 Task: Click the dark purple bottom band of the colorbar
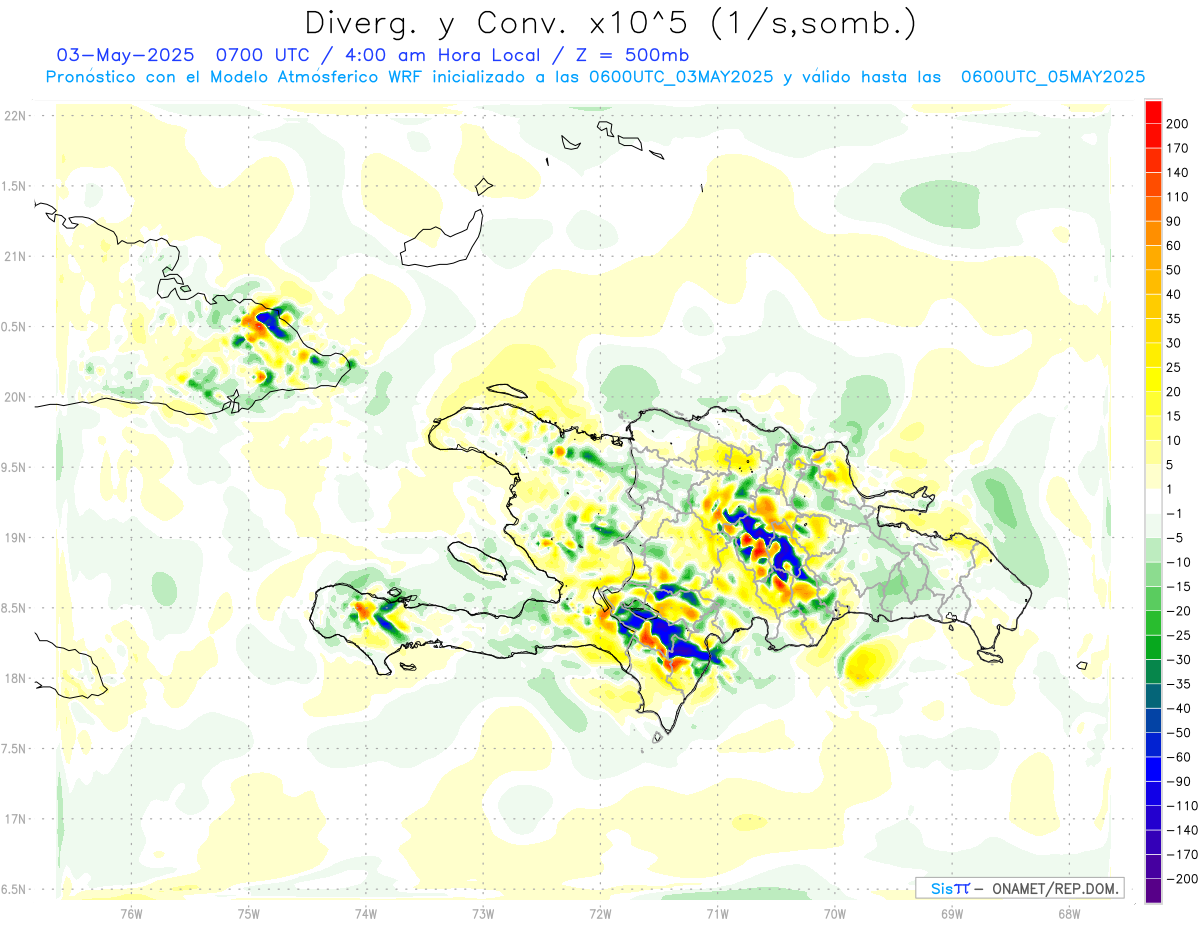coord(1154,890)
